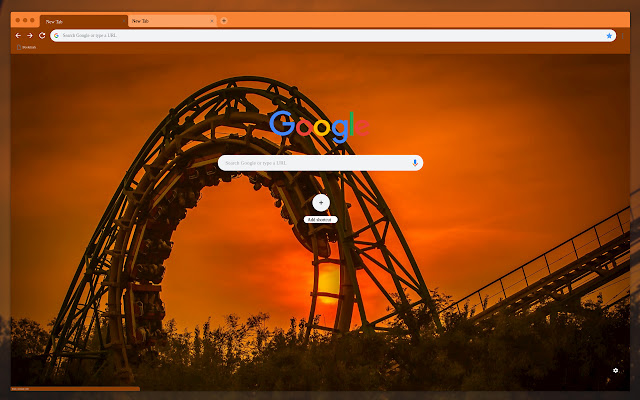Open the bookmarks bar folder item
The width and height of the screenshot is (640, 400).
[x=27, y=47]
